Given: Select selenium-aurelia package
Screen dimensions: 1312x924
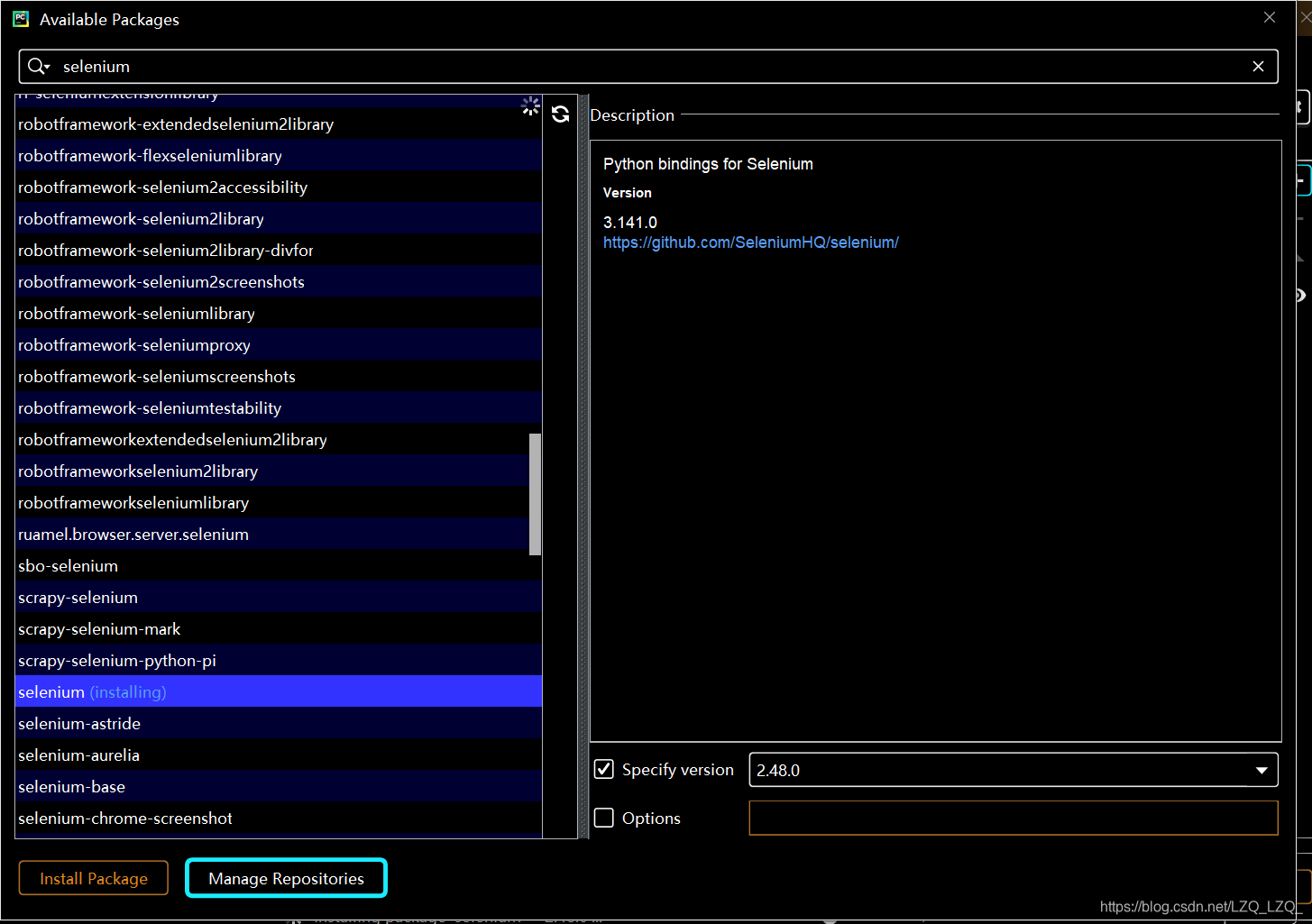Looking at the screenshot, I should 279,755.
